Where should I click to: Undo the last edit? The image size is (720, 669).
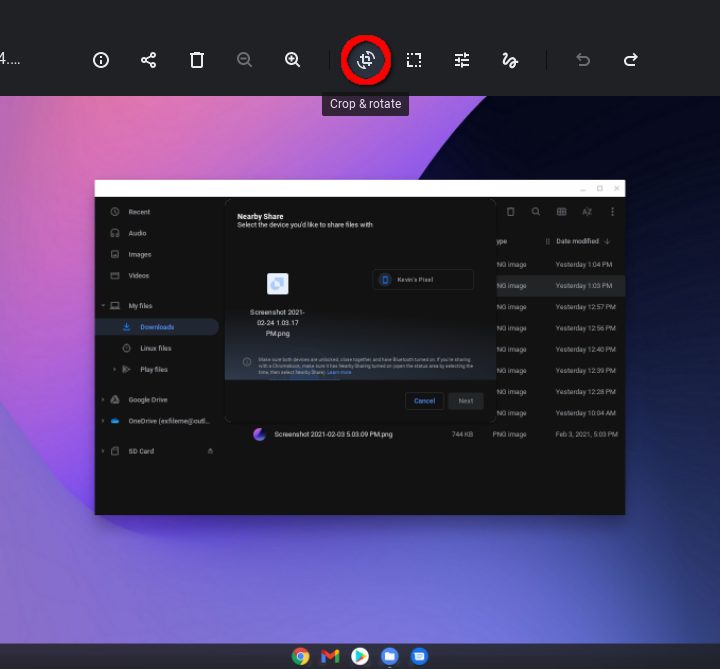[583, 60]
